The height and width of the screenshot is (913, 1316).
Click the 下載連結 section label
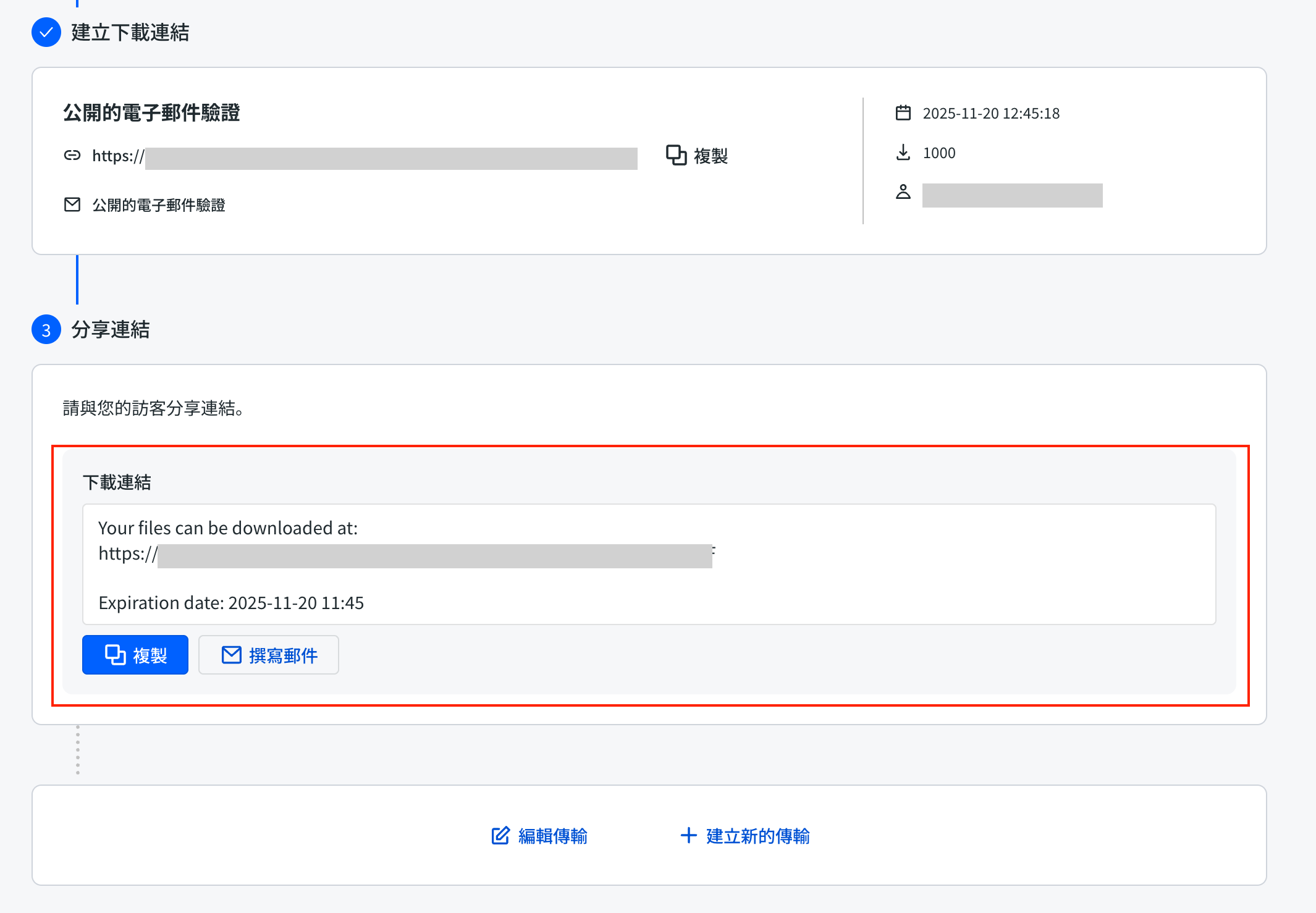click(117, 482)
